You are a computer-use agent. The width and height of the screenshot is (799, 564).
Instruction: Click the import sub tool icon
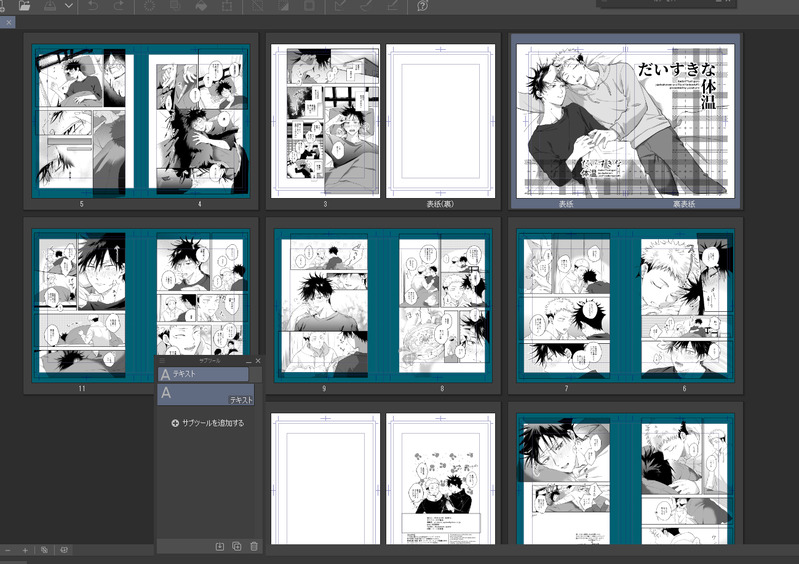[x=220, y=546]
